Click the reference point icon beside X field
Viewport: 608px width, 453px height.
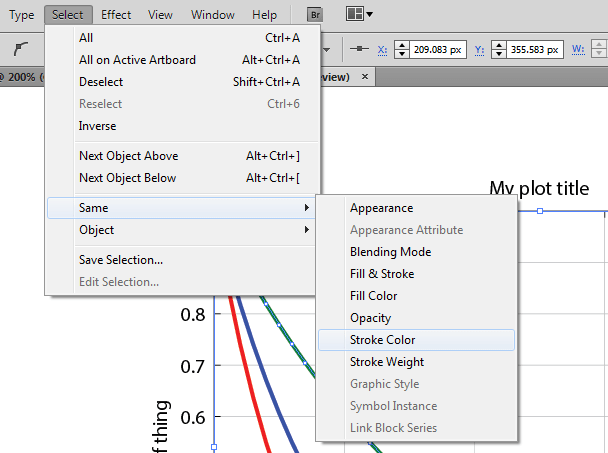(x=359, y=48)
